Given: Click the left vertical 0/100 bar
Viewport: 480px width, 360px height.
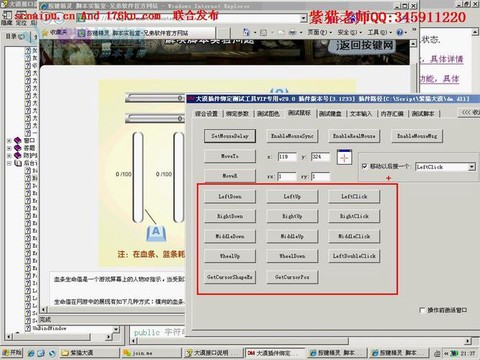Looking at the screenshot, I should tap(138, 177).
